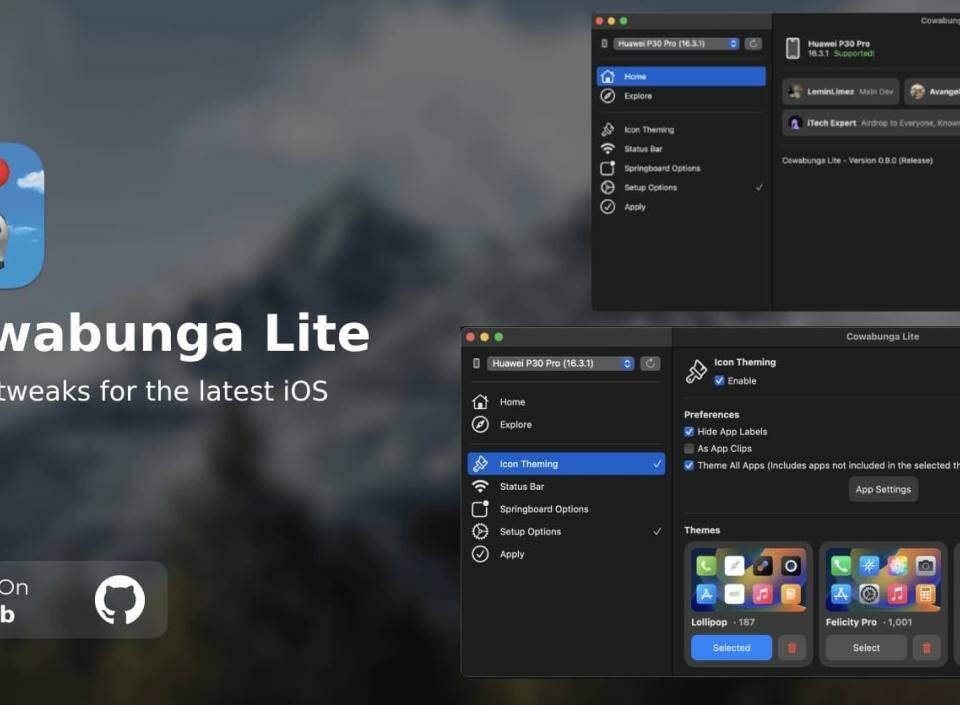The image size is (960, 705).
Task: Open Explore in the back window sidebar
Action: pos(681,96)
